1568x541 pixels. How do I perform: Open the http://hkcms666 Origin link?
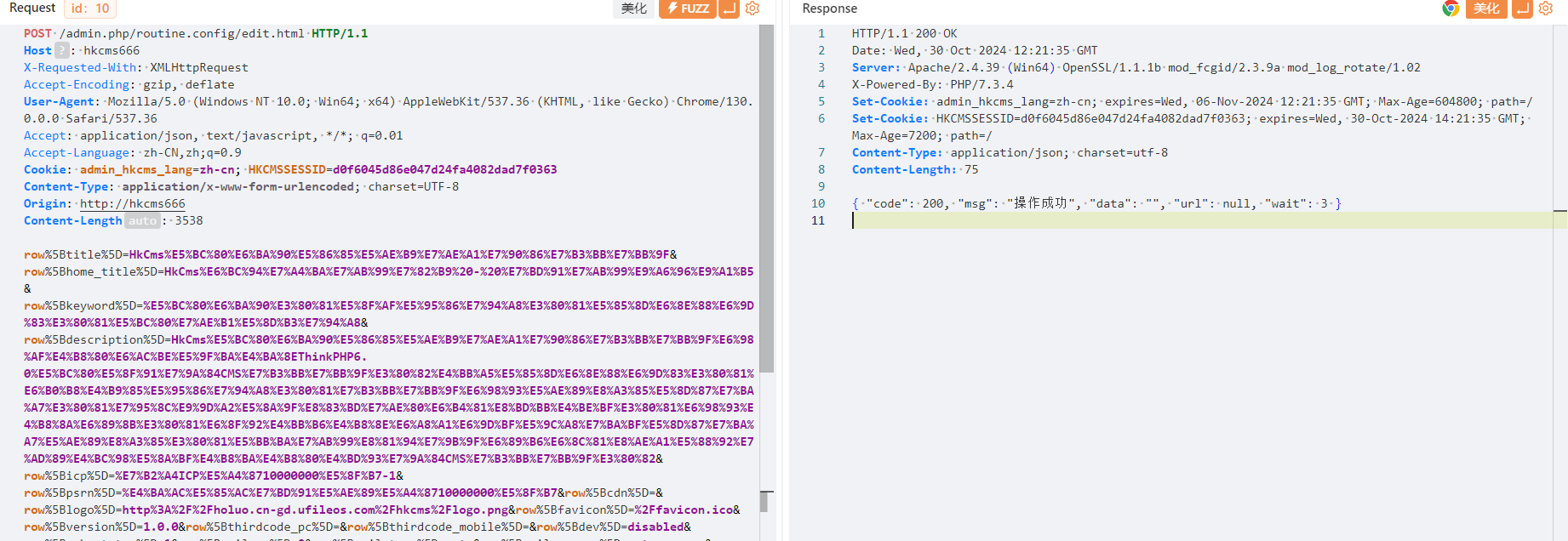[x=132, y=203]
